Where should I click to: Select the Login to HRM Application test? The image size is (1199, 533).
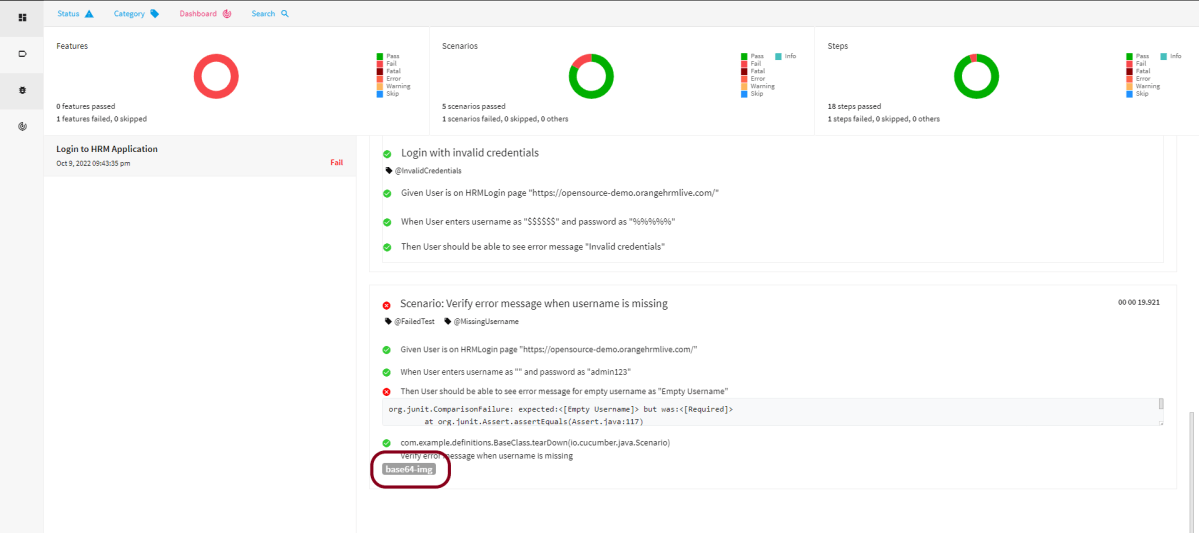coord(107,149)
